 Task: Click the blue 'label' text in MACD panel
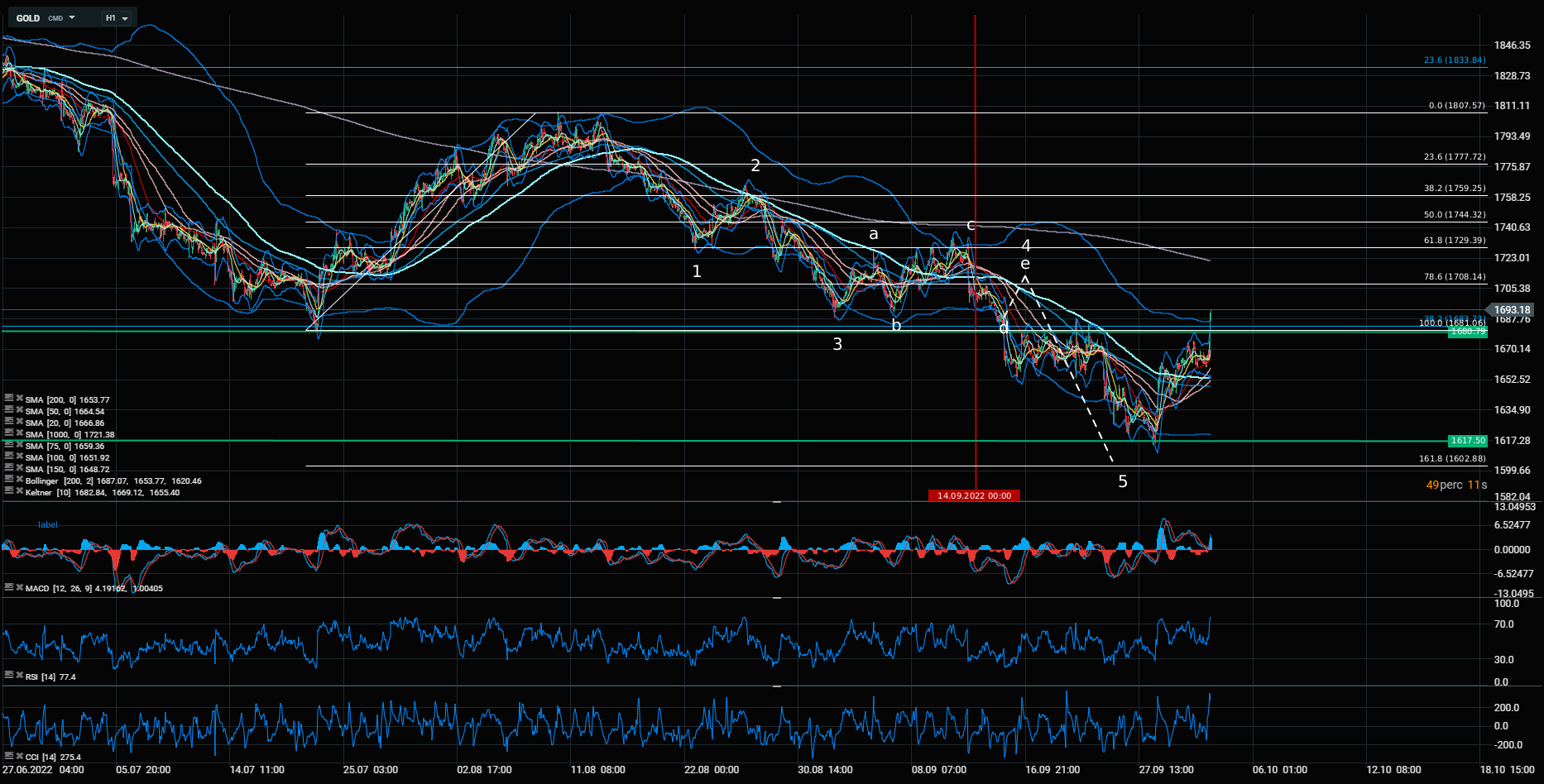[48, 524]
